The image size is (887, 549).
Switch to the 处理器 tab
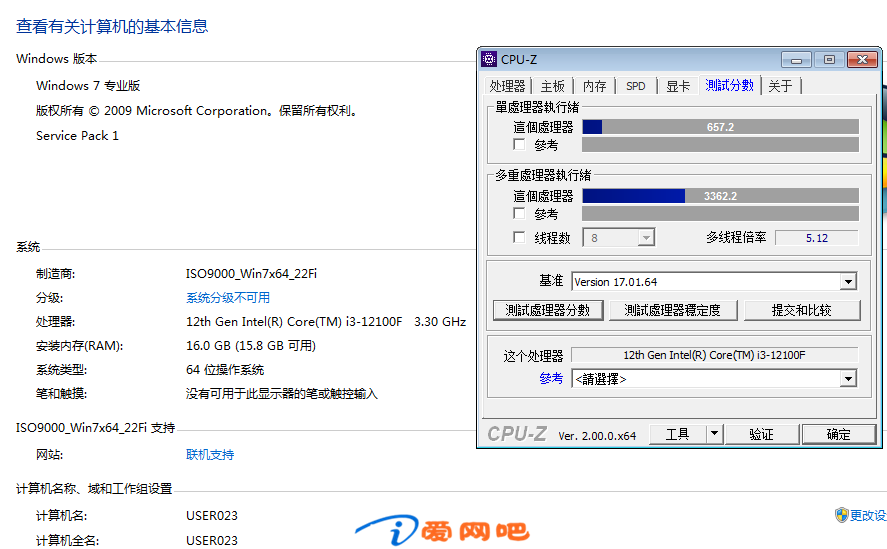click(x=507, y=86)
